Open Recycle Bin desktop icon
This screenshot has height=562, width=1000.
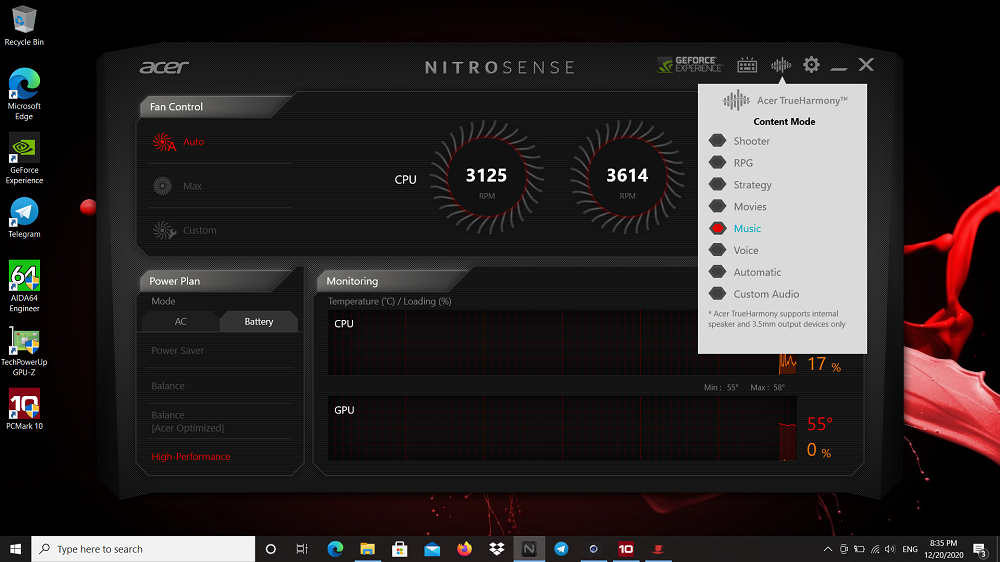pyautogui.click(x=24, y=26)
